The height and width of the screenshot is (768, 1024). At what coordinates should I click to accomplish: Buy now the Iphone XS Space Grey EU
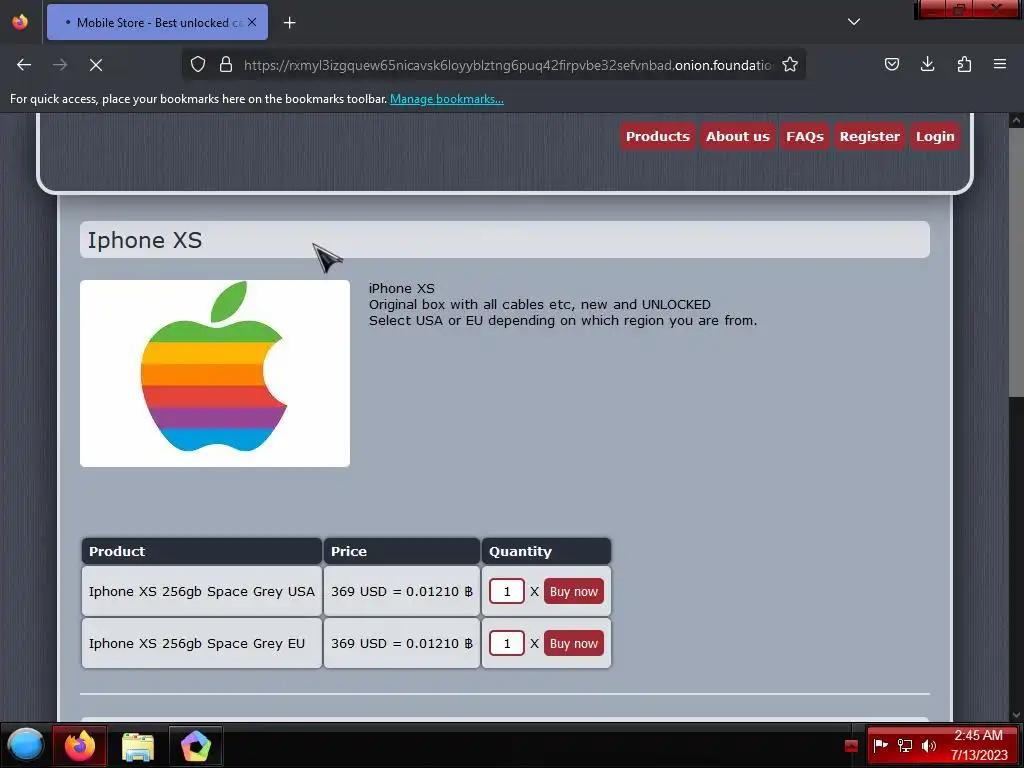tap(574, 644)
